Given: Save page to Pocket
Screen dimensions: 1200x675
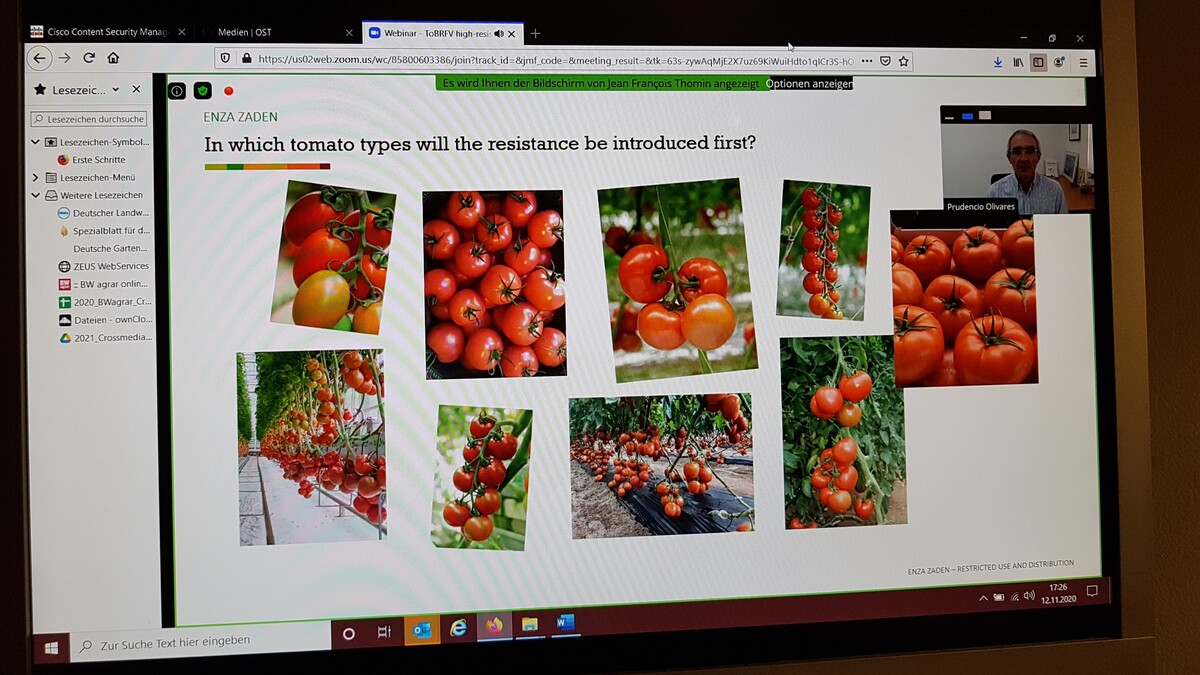Looking at the screenshot, I should pyautogui.click(x=884, y=61).
